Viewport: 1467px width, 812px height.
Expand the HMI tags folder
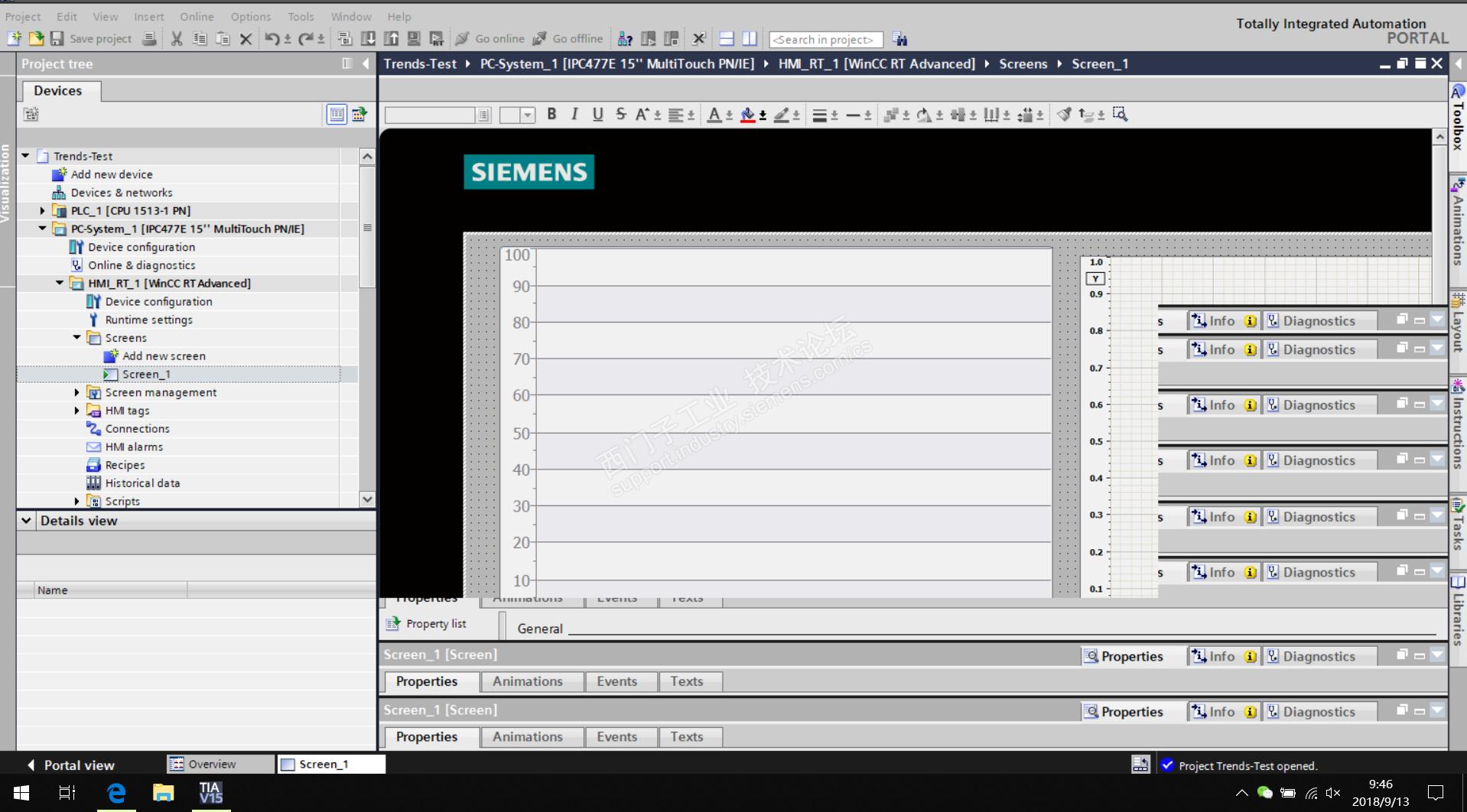click(x=77, y=411)
